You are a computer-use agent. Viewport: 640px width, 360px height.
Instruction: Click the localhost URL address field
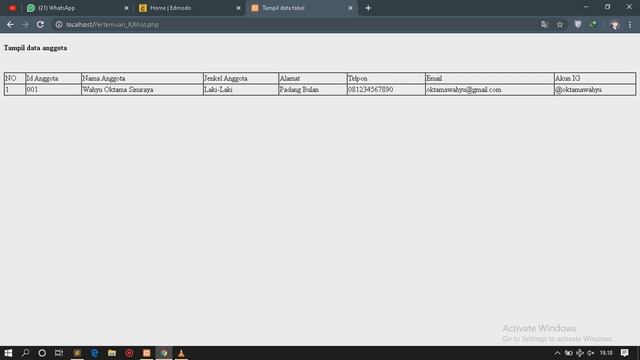(x=113, y=24)
